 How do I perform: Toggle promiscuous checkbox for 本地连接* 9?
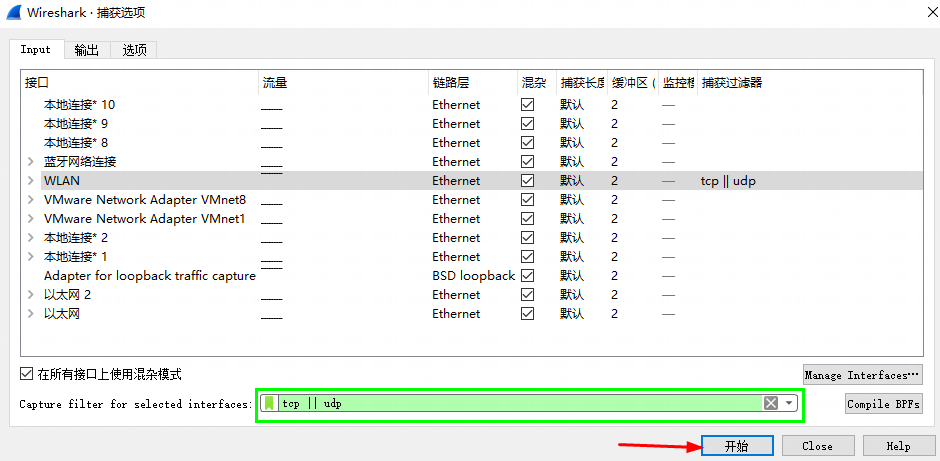[x=528, y=124]
